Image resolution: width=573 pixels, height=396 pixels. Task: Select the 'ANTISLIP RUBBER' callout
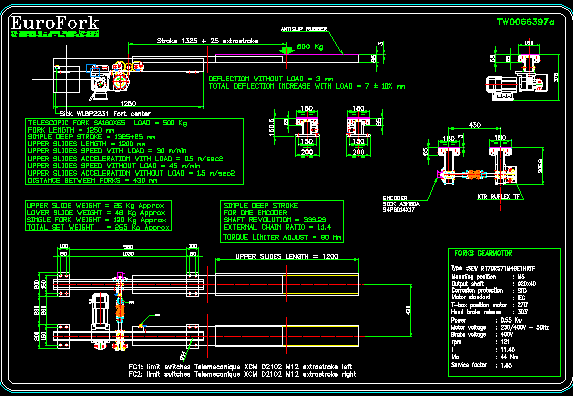point(304,29)
